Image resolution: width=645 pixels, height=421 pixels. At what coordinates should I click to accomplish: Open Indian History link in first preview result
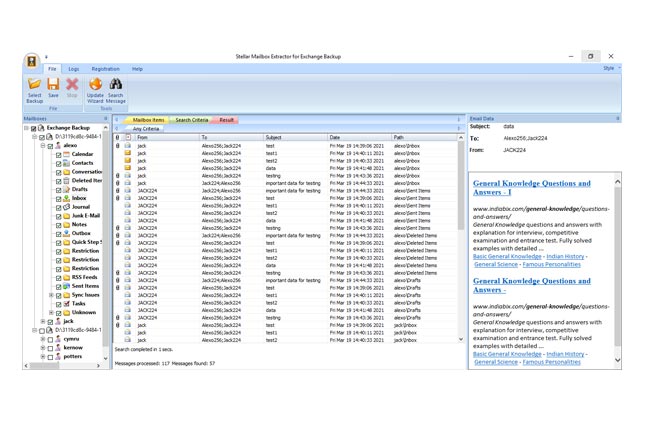coord(565,256)
